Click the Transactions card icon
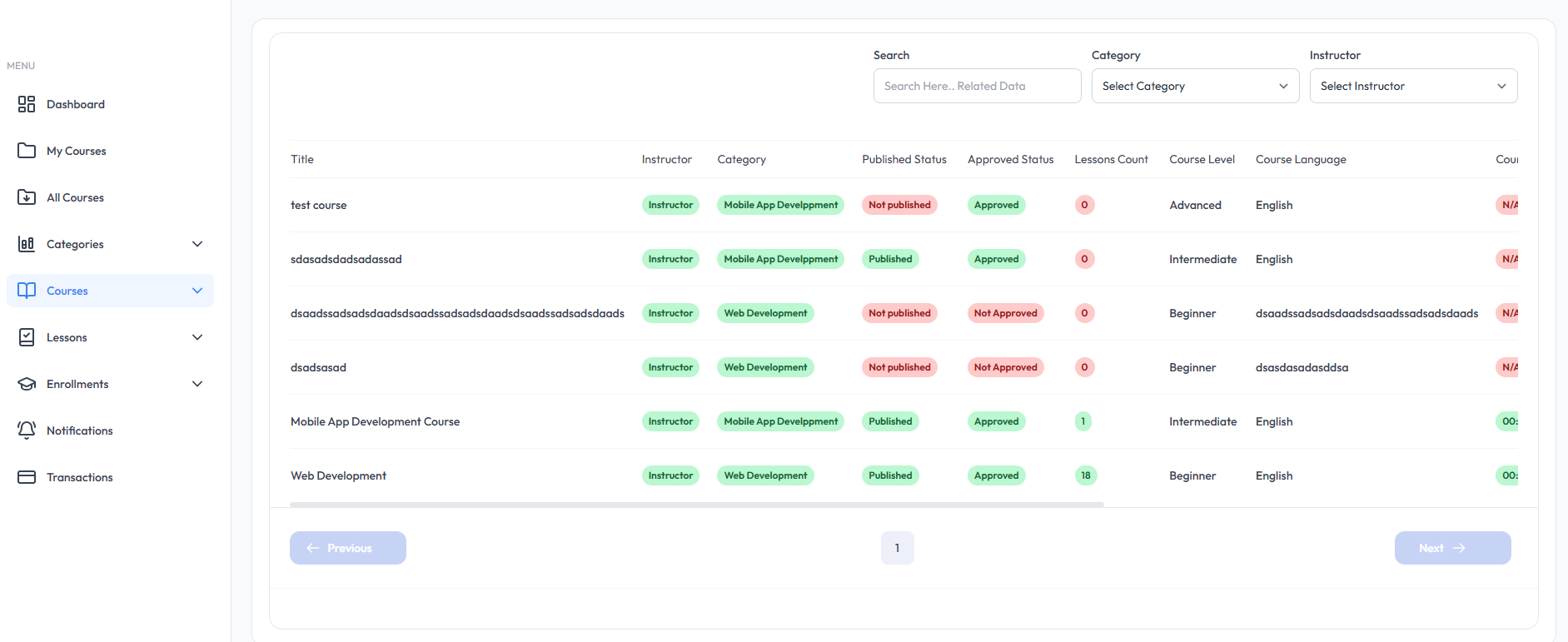The image size is (1568, 642). tap(27, 477)
